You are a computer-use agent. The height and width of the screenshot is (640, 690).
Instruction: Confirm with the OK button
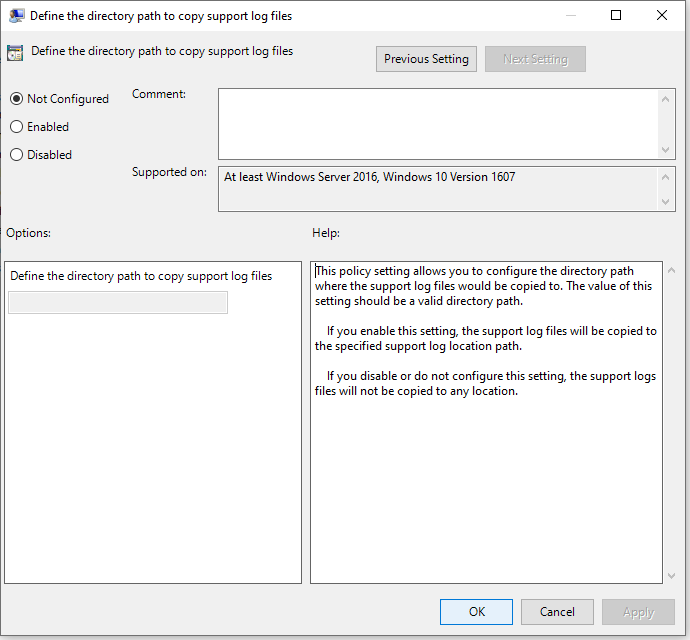[x=476, y=612]
